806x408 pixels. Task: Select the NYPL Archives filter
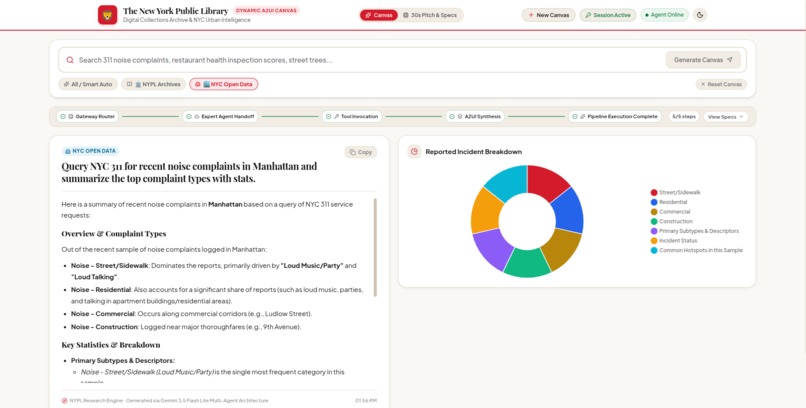point(153,84)
